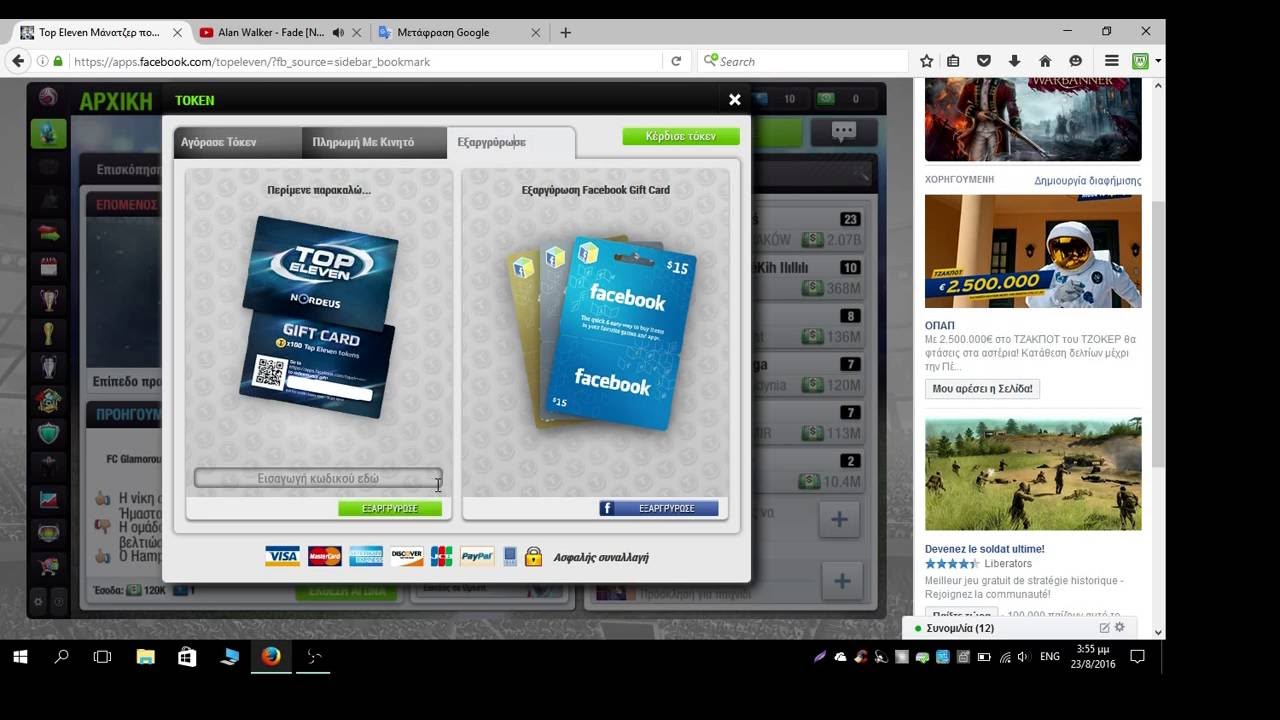Image resolution: width=1280 pixels, height=720 pixels.
Task: Go to Firefox home page icon
Action: tap(1045, 61)
